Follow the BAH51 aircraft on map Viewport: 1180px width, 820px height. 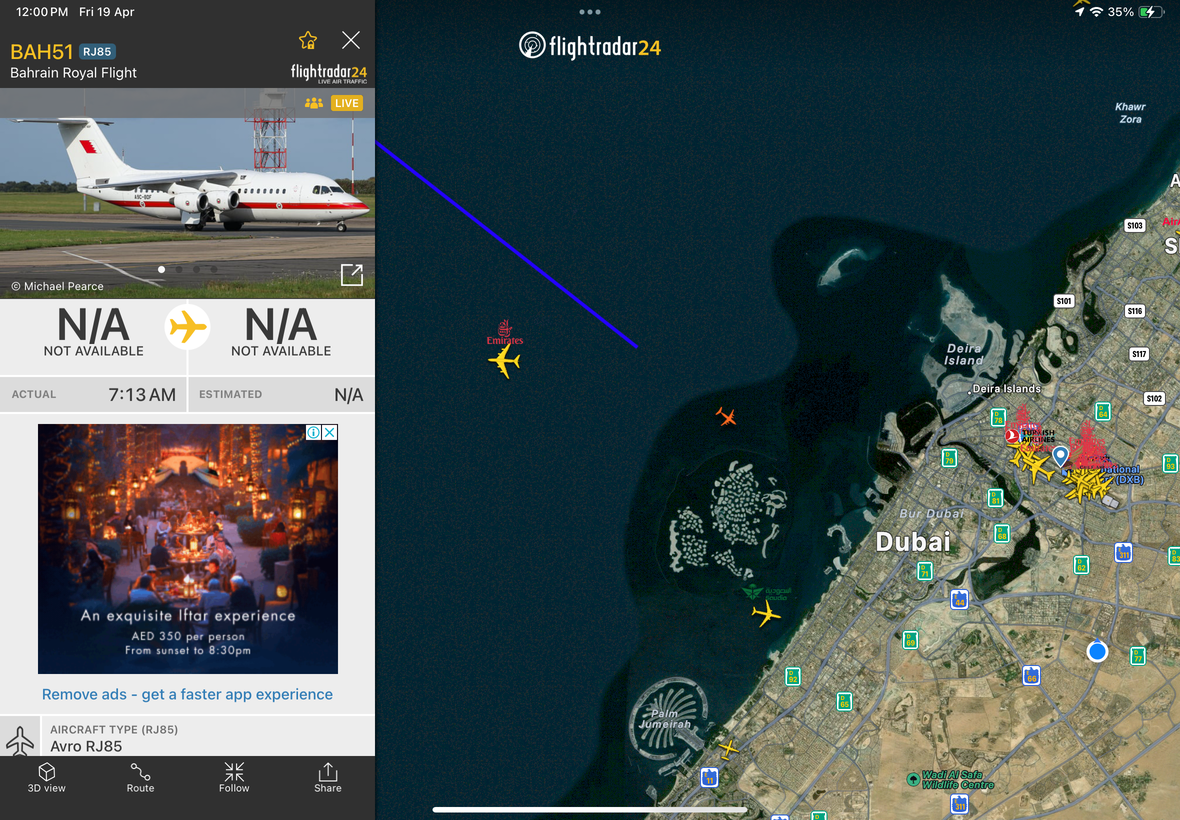click(234, 778)
